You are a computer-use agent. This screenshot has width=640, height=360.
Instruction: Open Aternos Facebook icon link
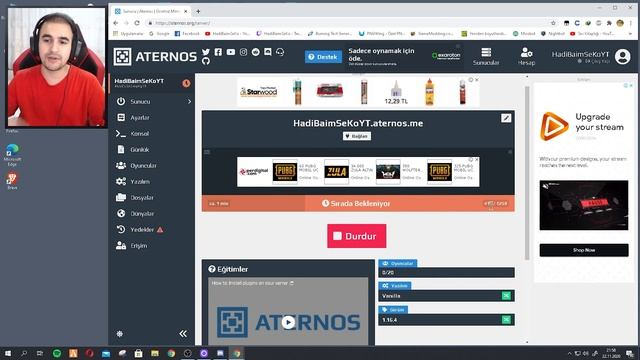[x=218, y=52]
